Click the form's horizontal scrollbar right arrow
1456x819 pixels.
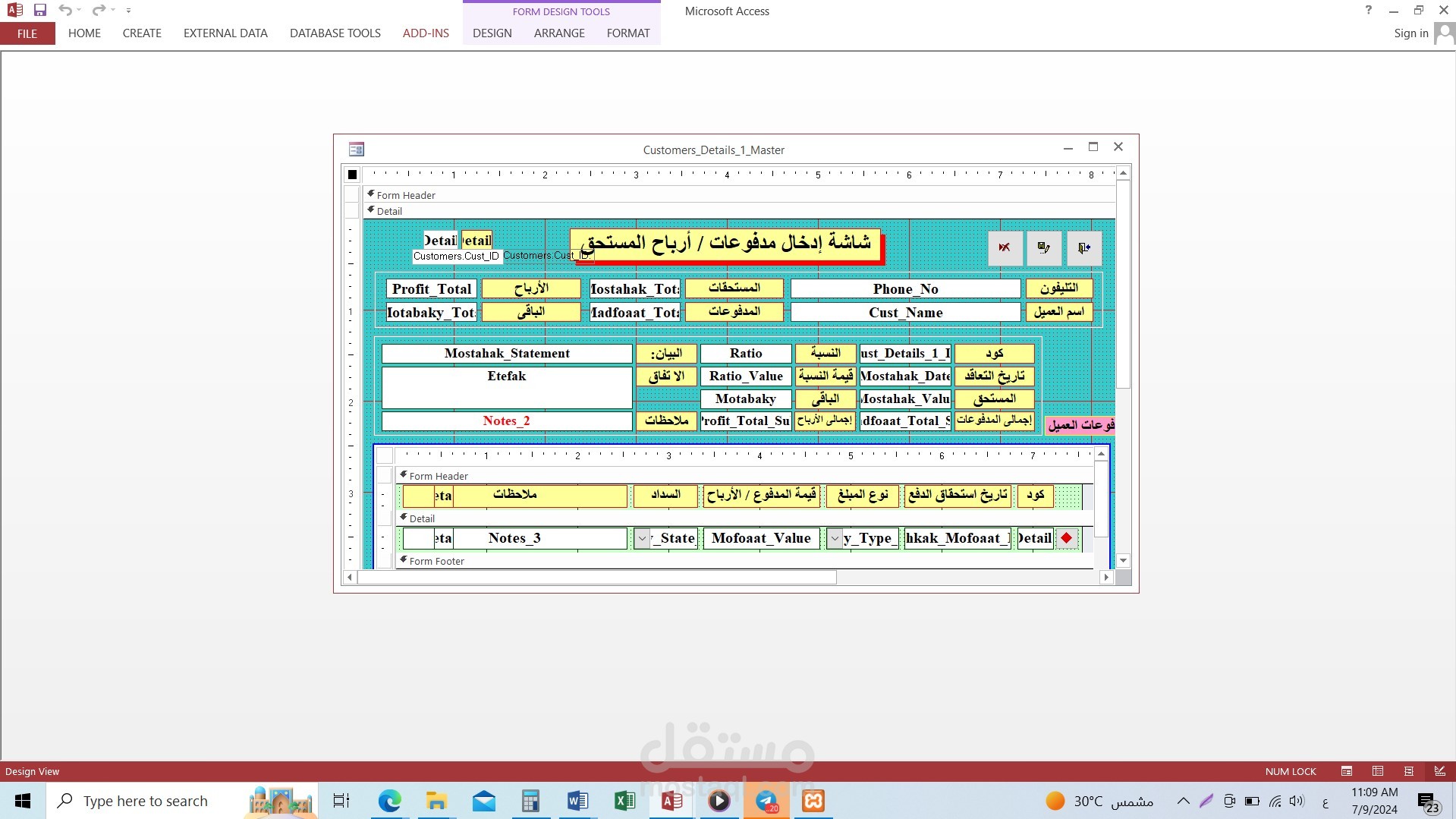coord(1106,578)
